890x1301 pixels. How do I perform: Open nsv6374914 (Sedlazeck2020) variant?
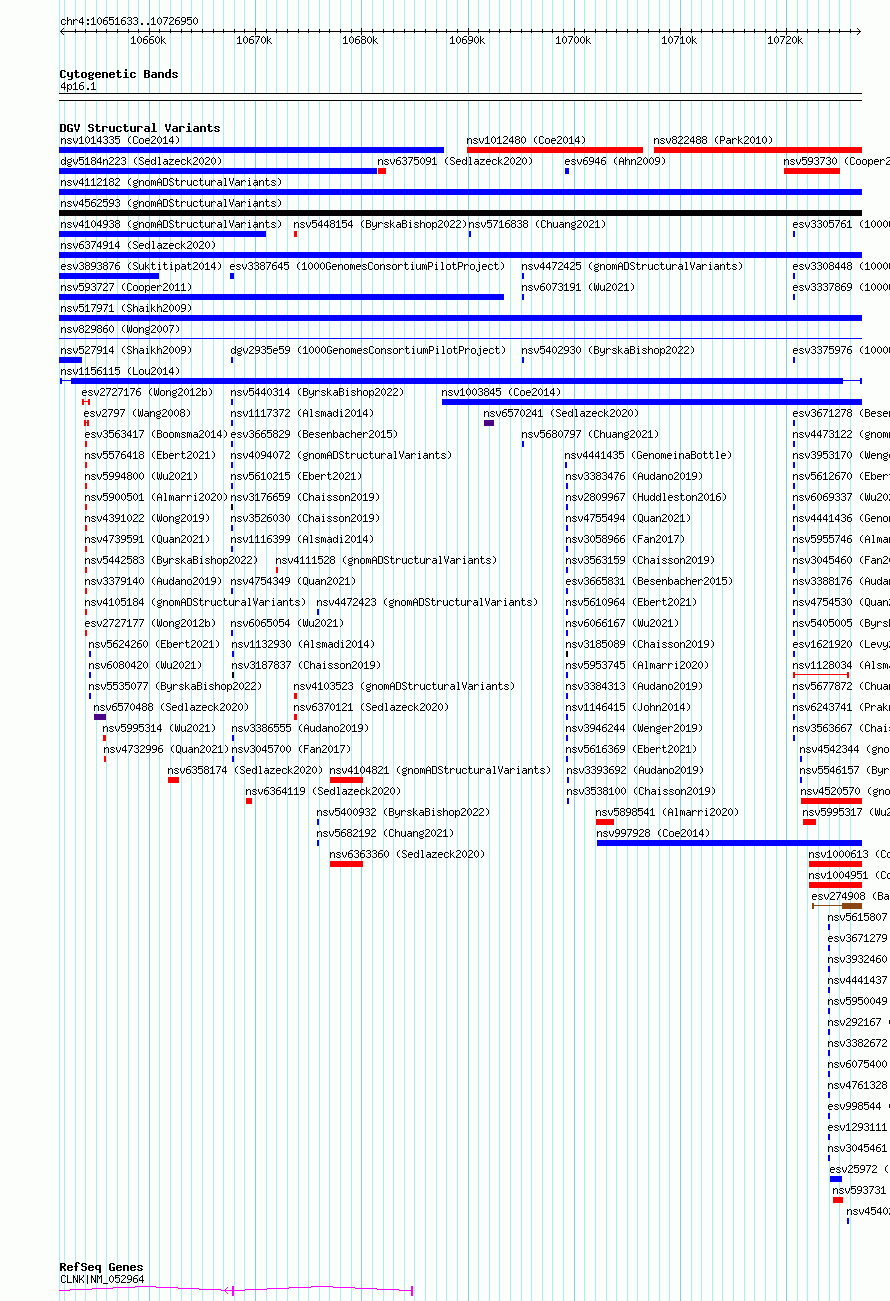point(138,245)
